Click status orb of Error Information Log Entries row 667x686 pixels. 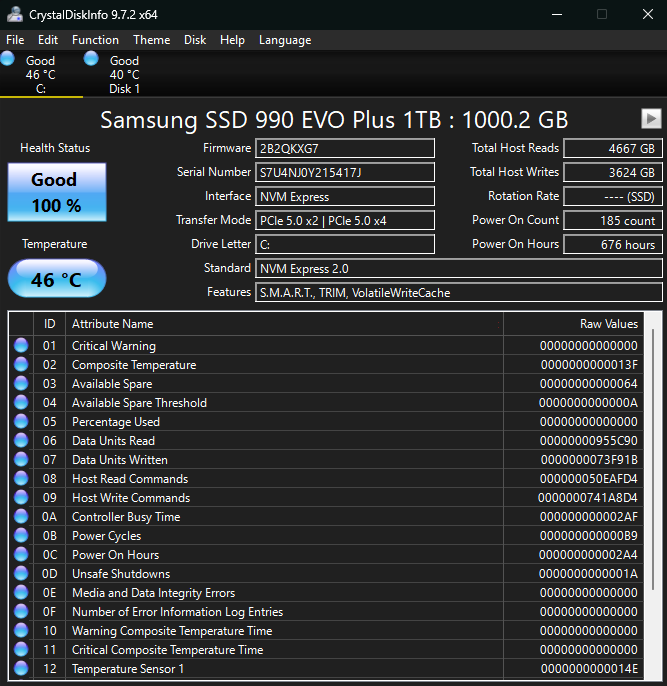pos(21,611)
